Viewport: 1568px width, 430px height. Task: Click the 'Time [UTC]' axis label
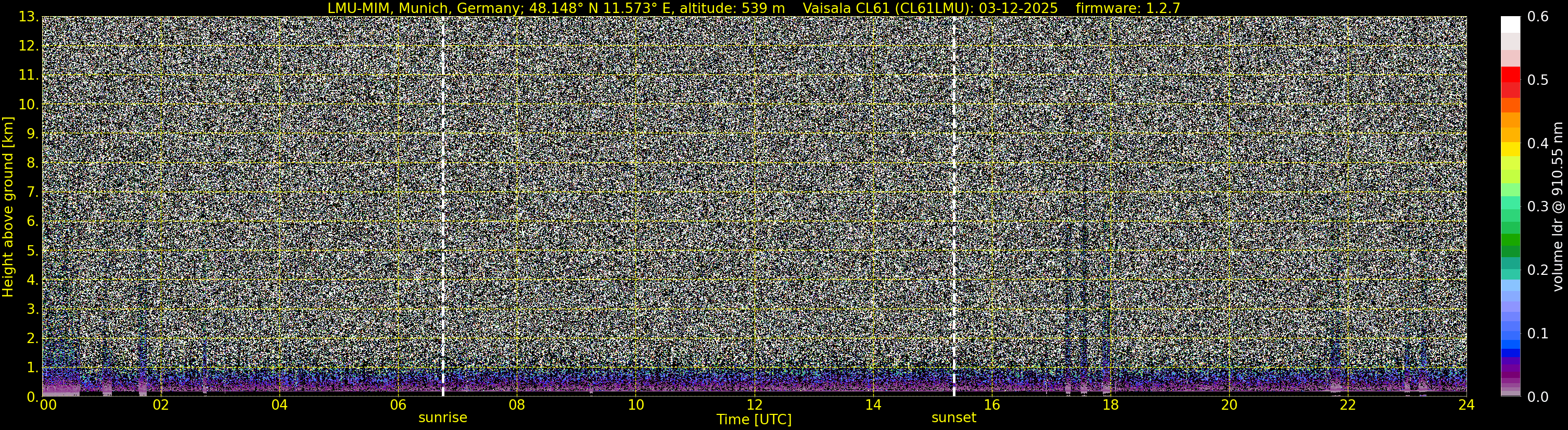754,420
